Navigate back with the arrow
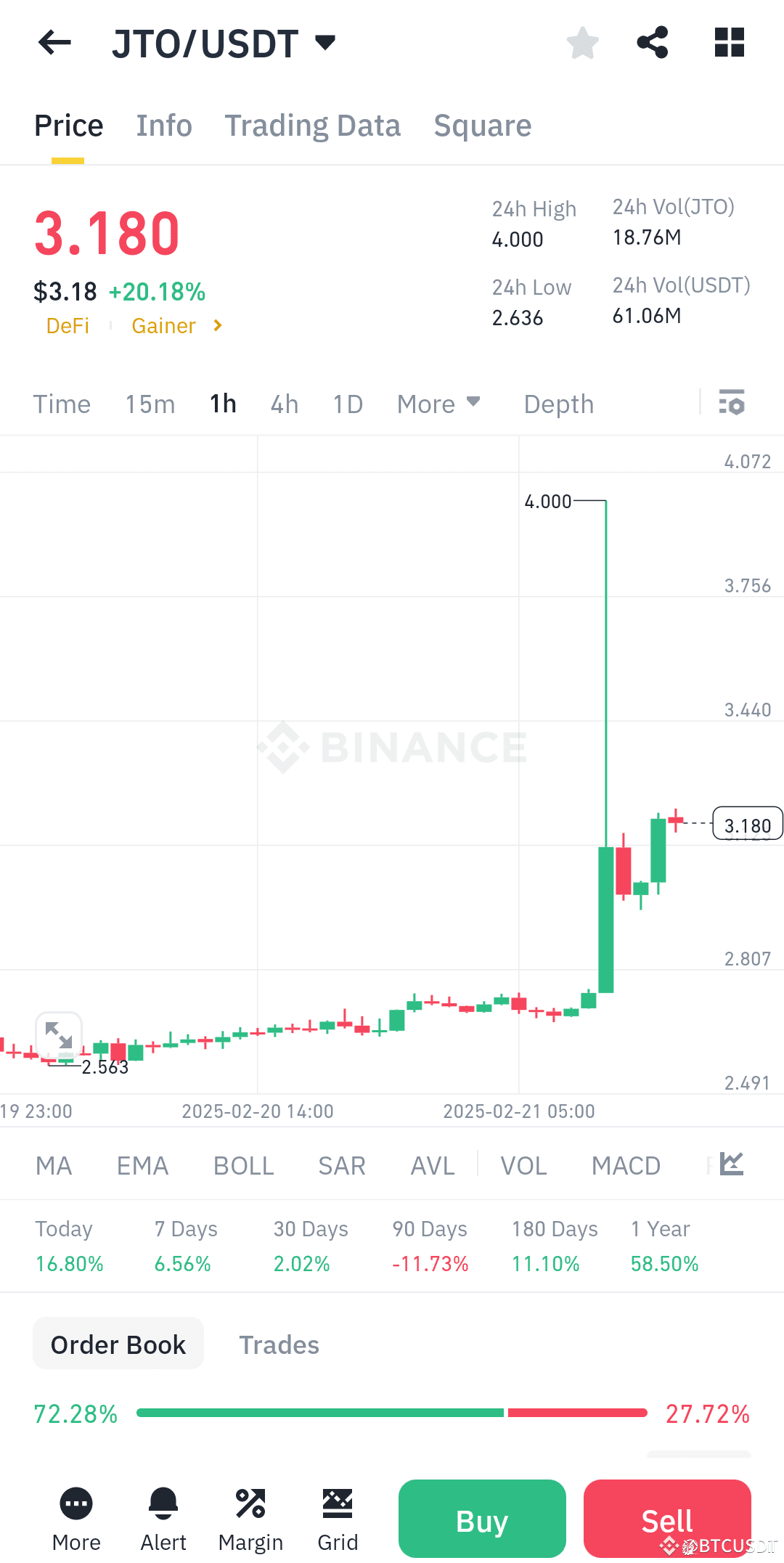Viewport: 784px width, 1563px height. (53, 43)
